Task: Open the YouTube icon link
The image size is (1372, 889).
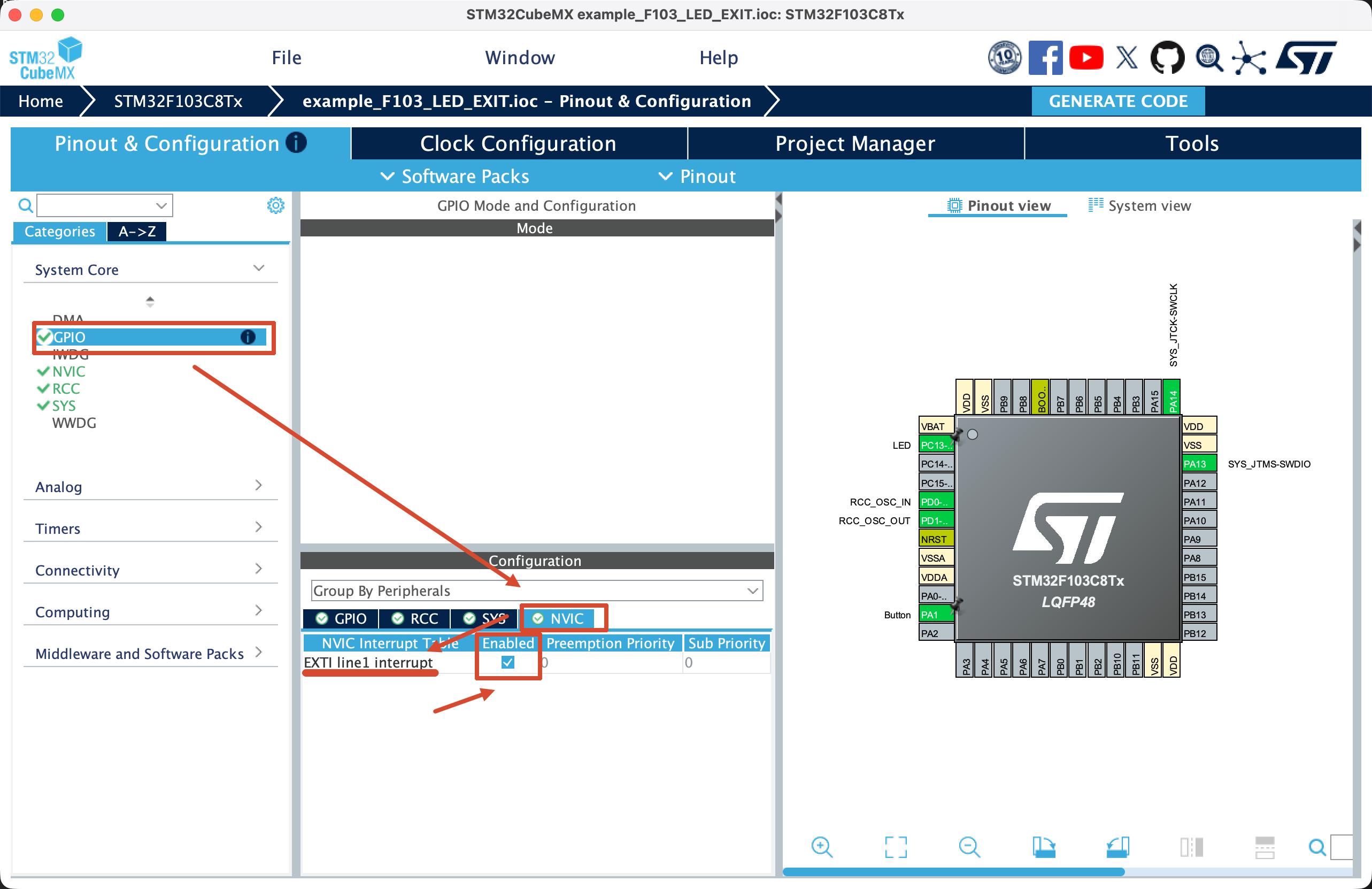Action: tap(1086, 58)
